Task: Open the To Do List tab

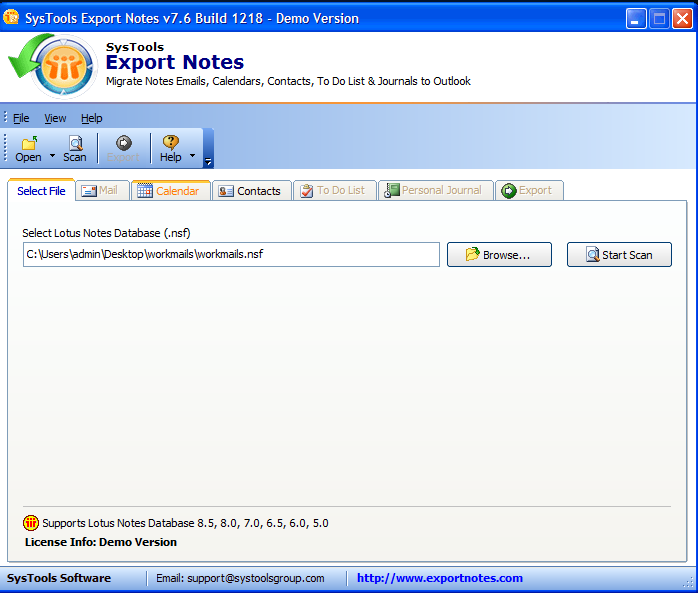Action: pos(335,191)
